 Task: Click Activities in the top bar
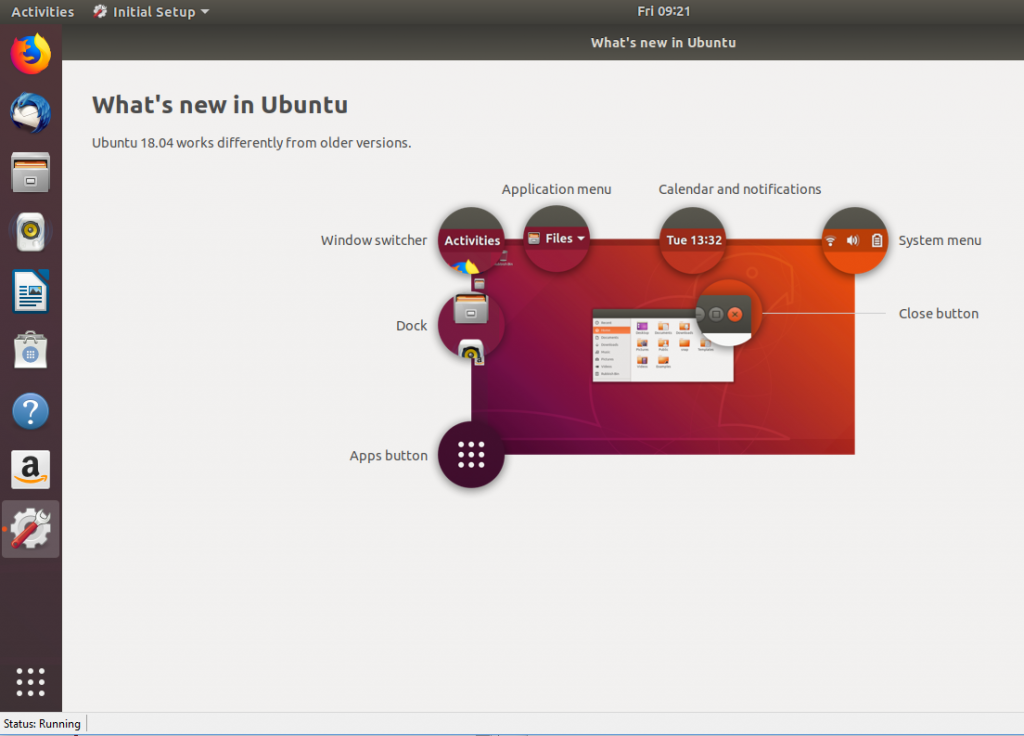pyautogui.click(x=42, y=12)
